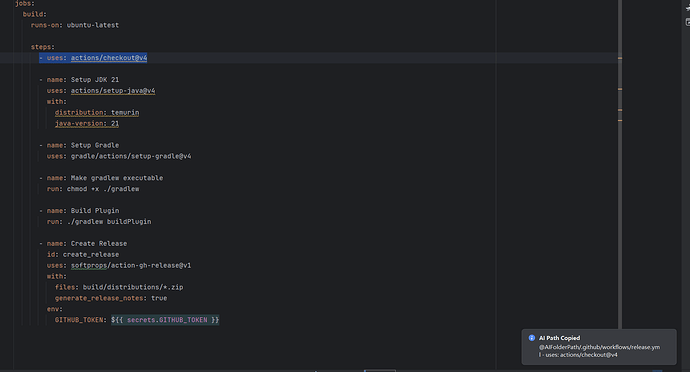The image size is (690, 372).
Task: Click the "name: Setup JDK 21" line
Action: [x=83, y=80]
